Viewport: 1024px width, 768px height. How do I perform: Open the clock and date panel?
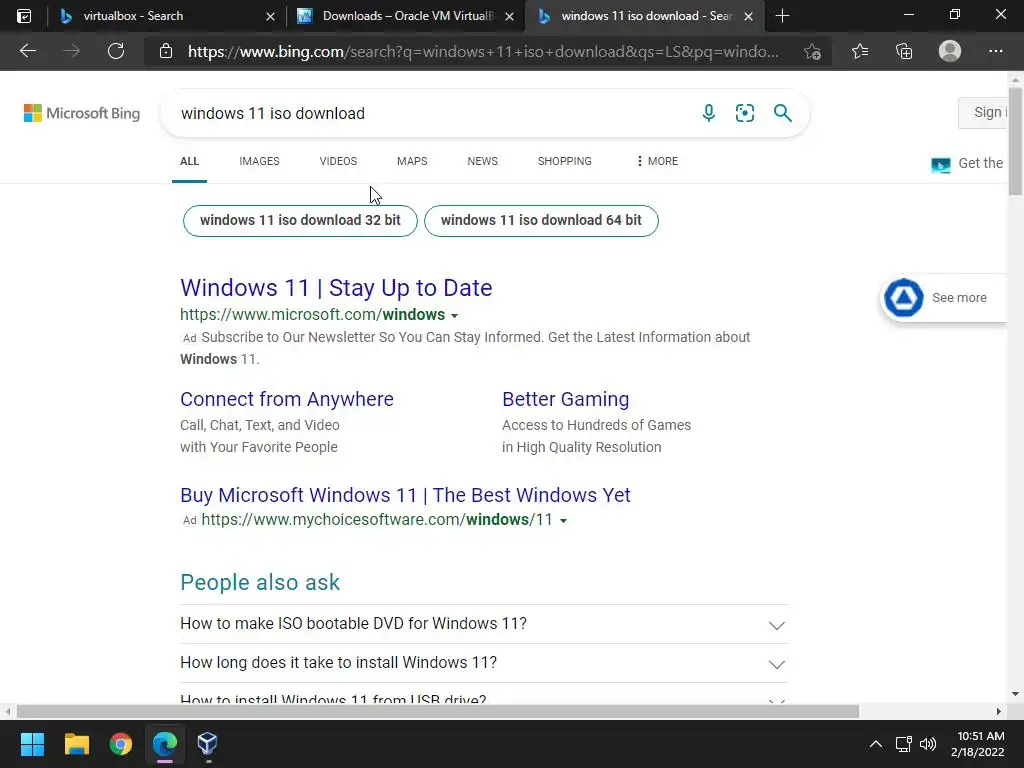(x=978, y=744)
